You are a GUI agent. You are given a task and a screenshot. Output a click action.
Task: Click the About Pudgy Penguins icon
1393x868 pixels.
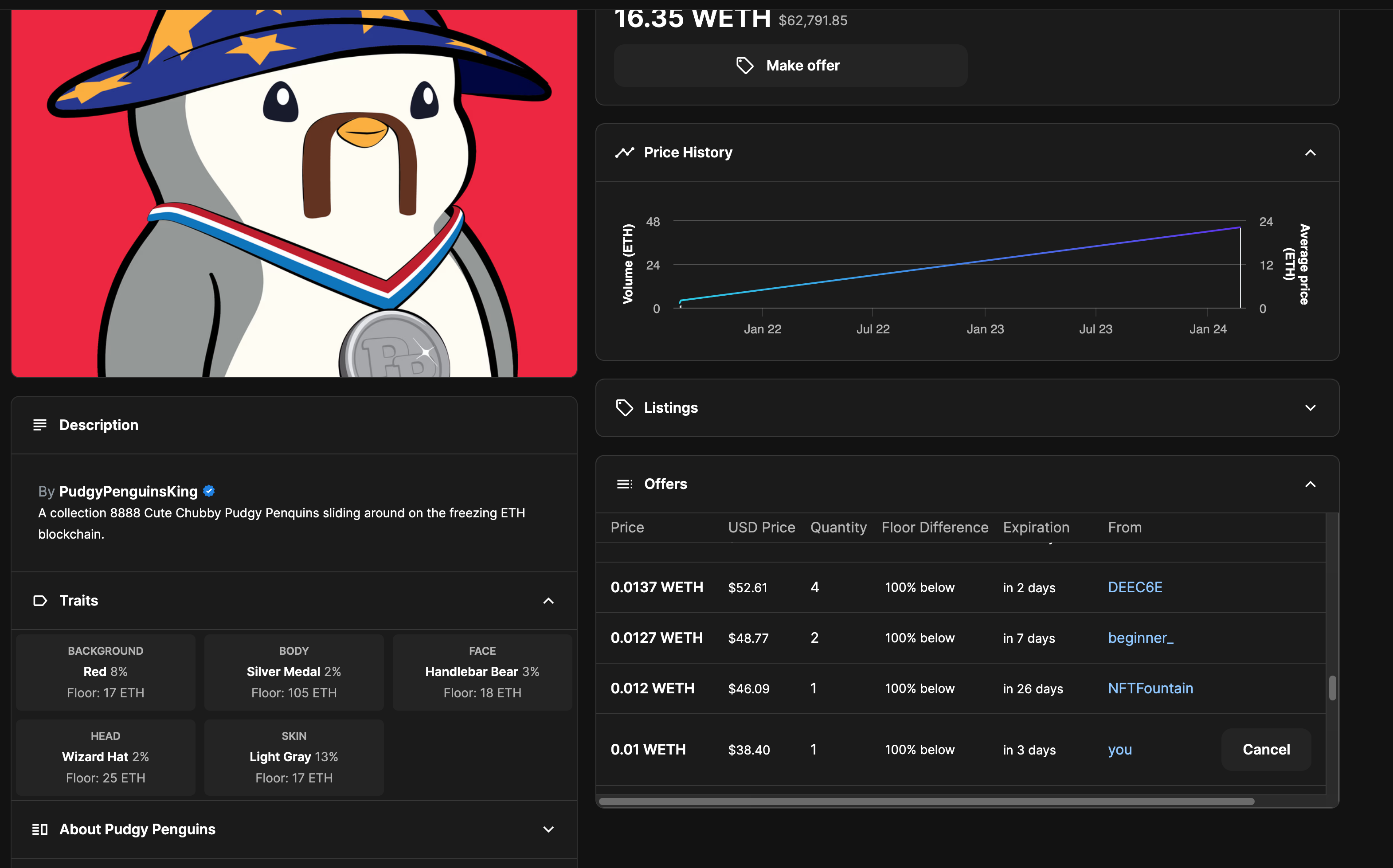click(x=39, y=829)
